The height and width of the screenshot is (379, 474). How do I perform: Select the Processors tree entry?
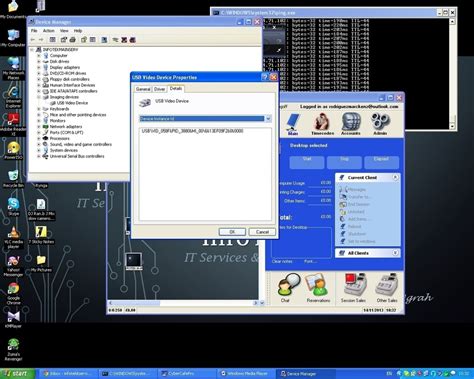coord(60,138)
